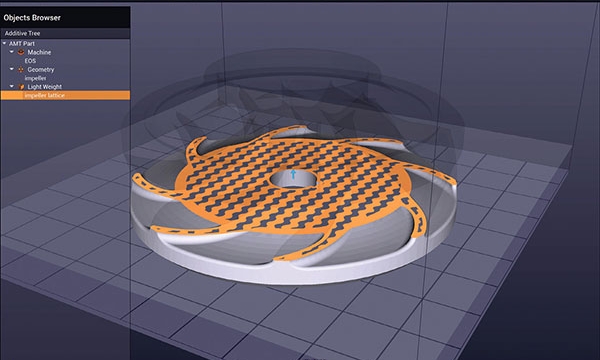Click the Machine node icon
This screenshot has width=600, height=360.
coord(21,52)
